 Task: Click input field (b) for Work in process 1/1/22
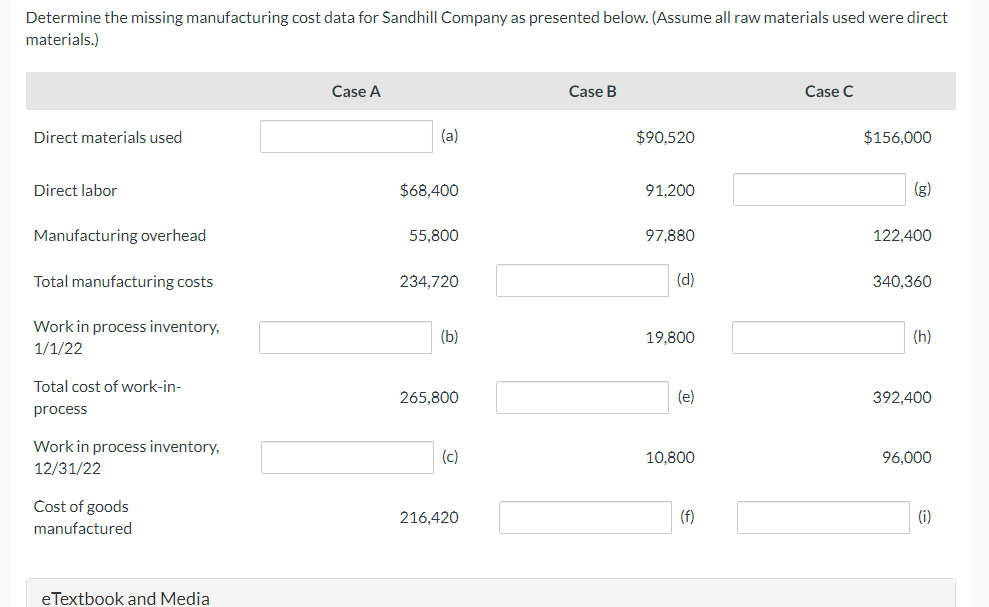345,337
